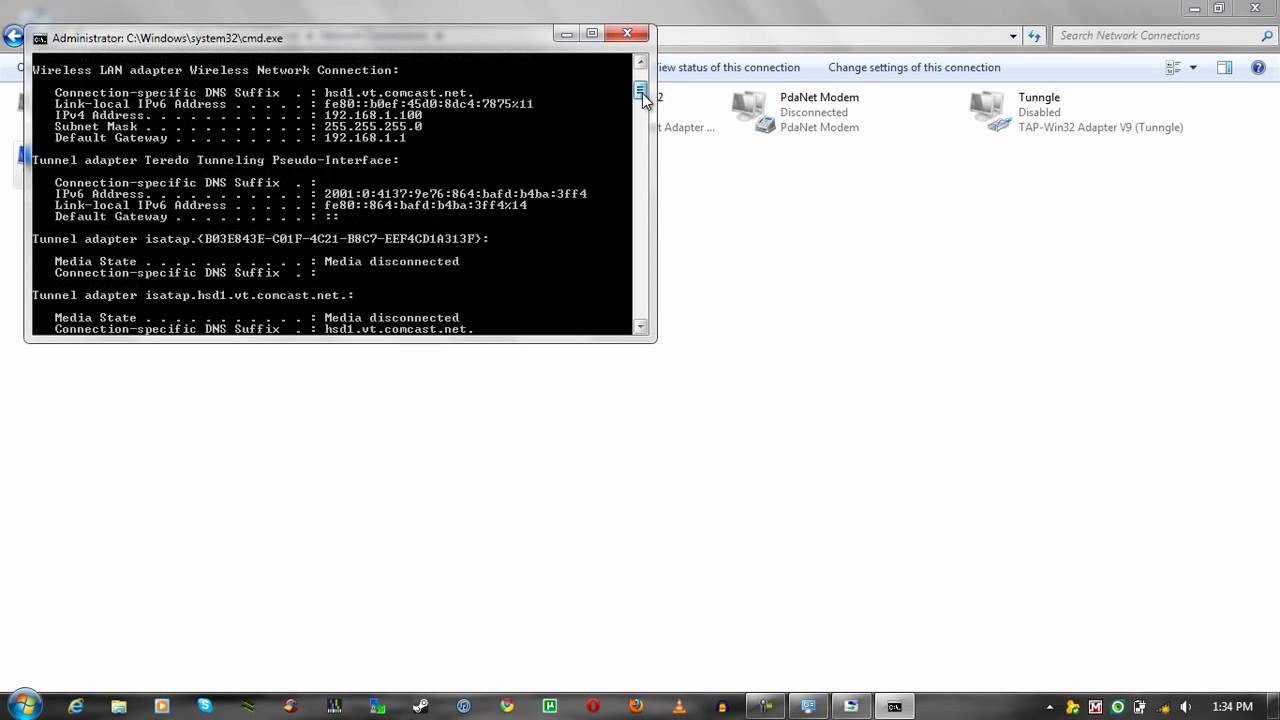The width and height of the screenshot is (1280, 720).
Task: Expand the view options dropdown arrow
Action: click(1193, 67)
